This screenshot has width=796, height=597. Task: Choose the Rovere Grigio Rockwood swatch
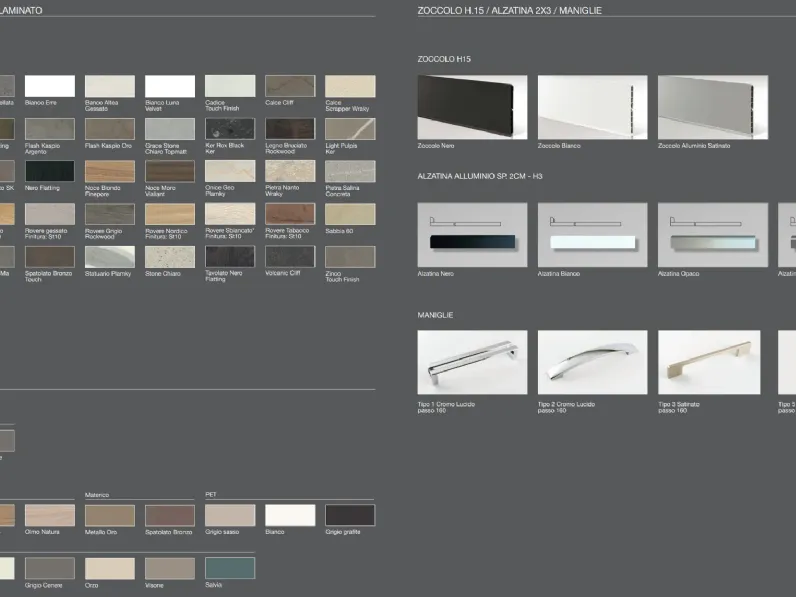(x=110, y=214)
